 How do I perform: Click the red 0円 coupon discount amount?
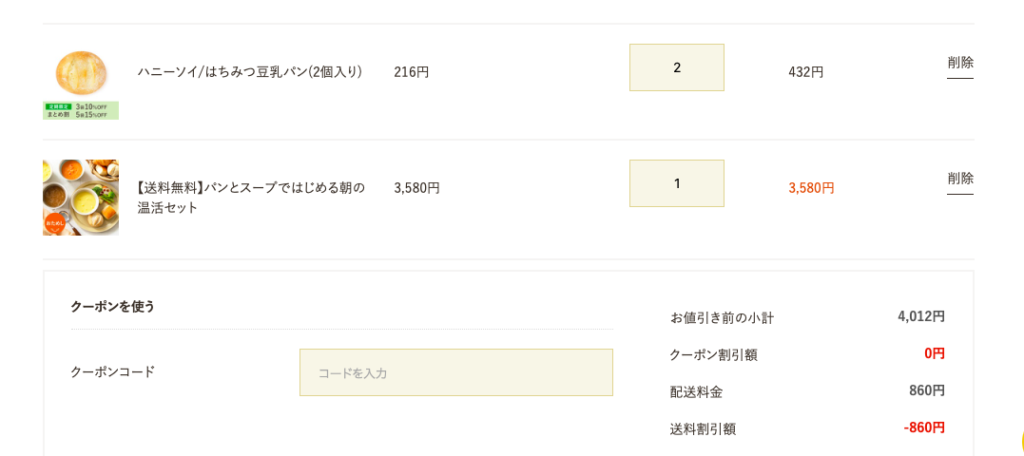pos(935,354)
